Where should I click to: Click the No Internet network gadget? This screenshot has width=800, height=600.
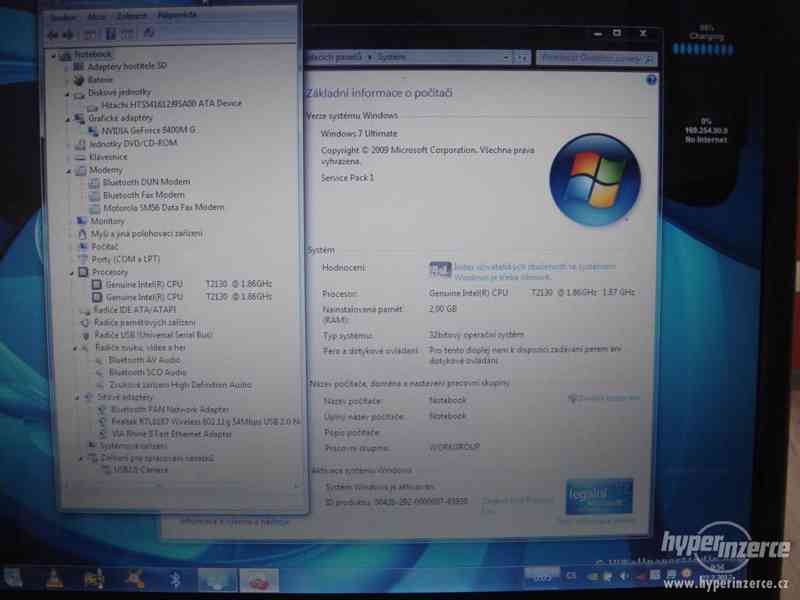pos(706,131)
